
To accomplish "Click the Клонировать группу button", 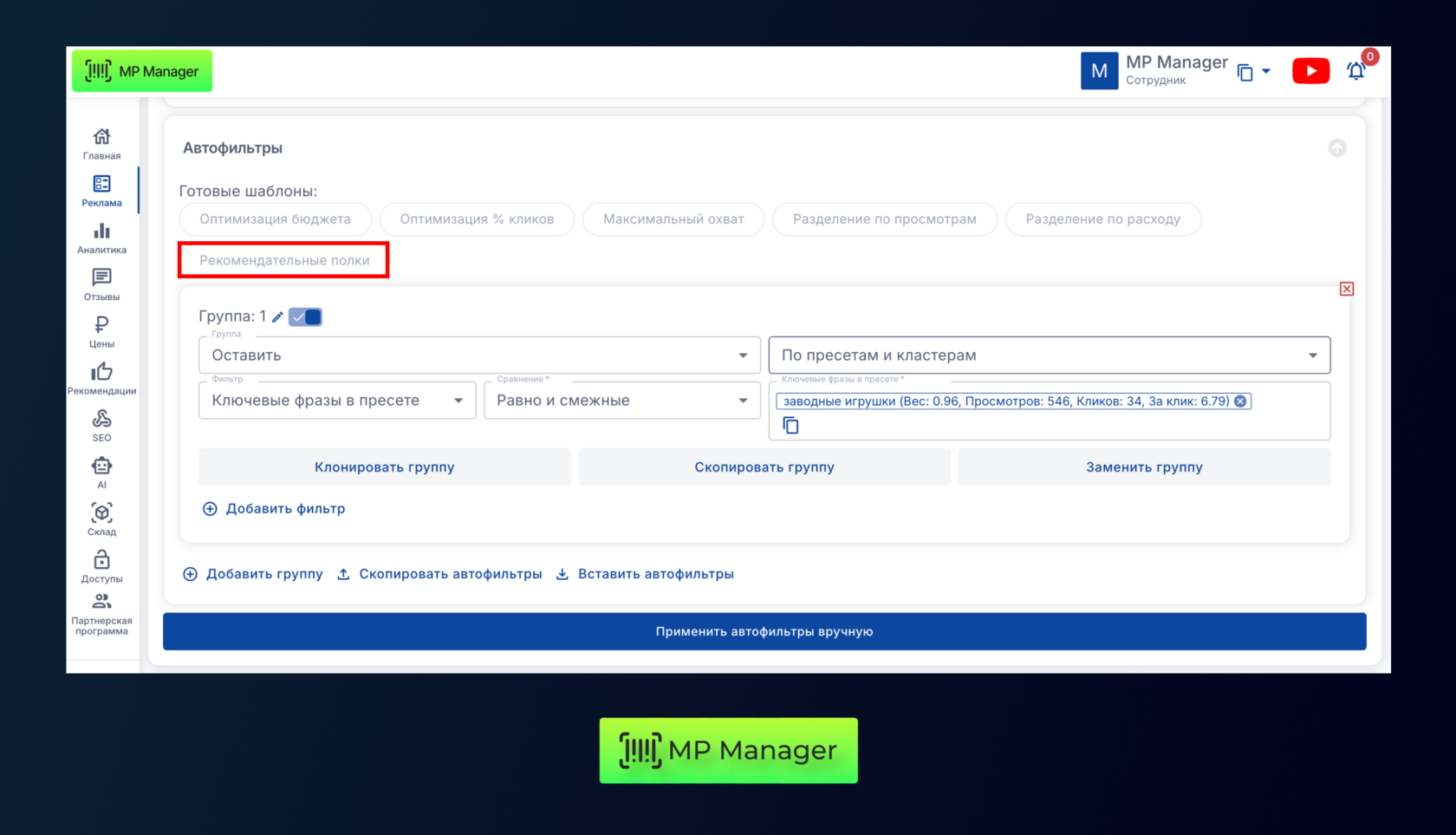I will (x=384, y=467).
